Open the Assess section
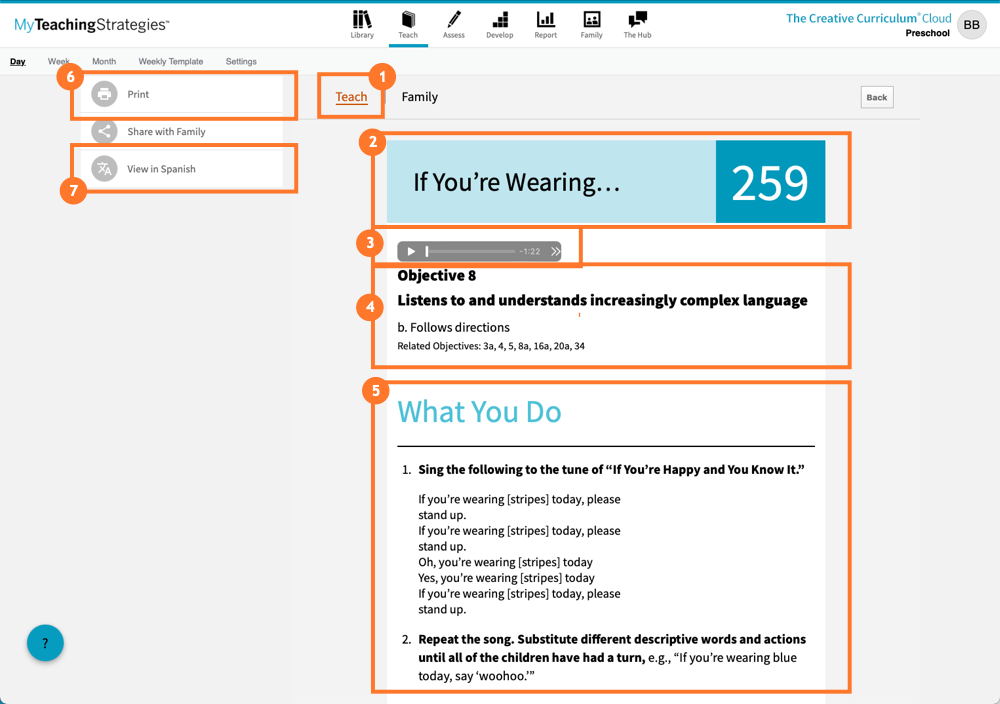The image size is (1000, 704). pos(454,24)
